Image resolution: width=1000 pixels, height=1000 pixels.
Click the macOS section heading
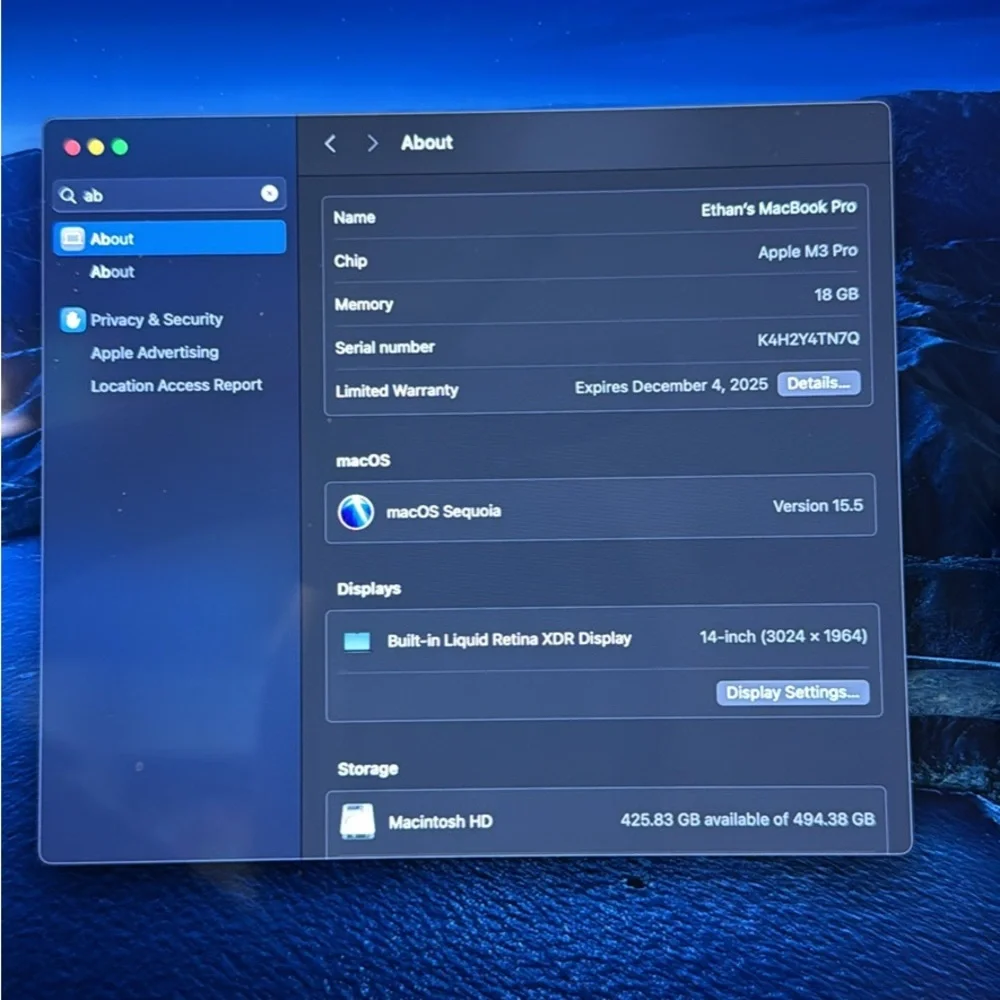click(x=363, y=460)
